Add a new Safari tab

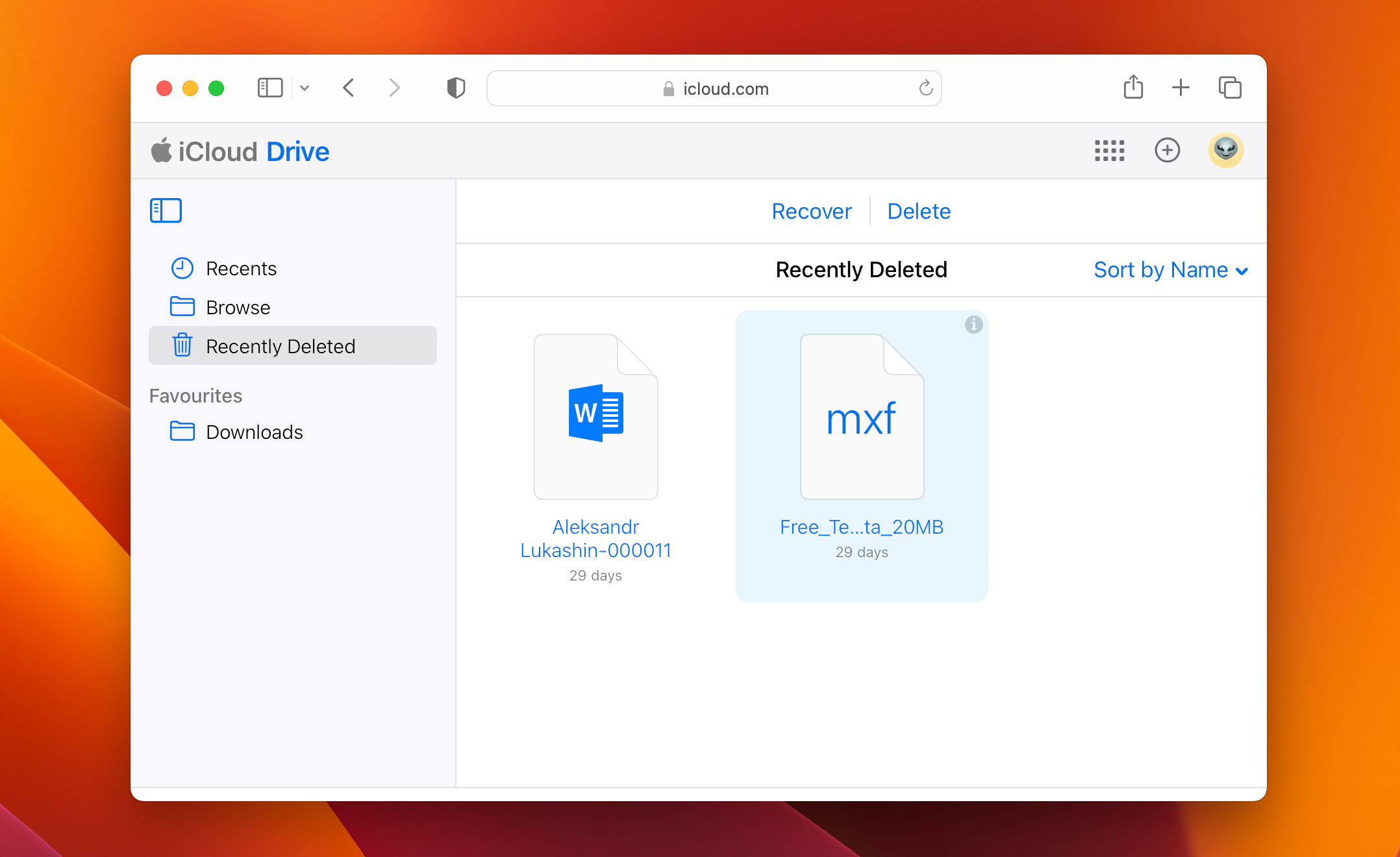tap(1181, 88)
